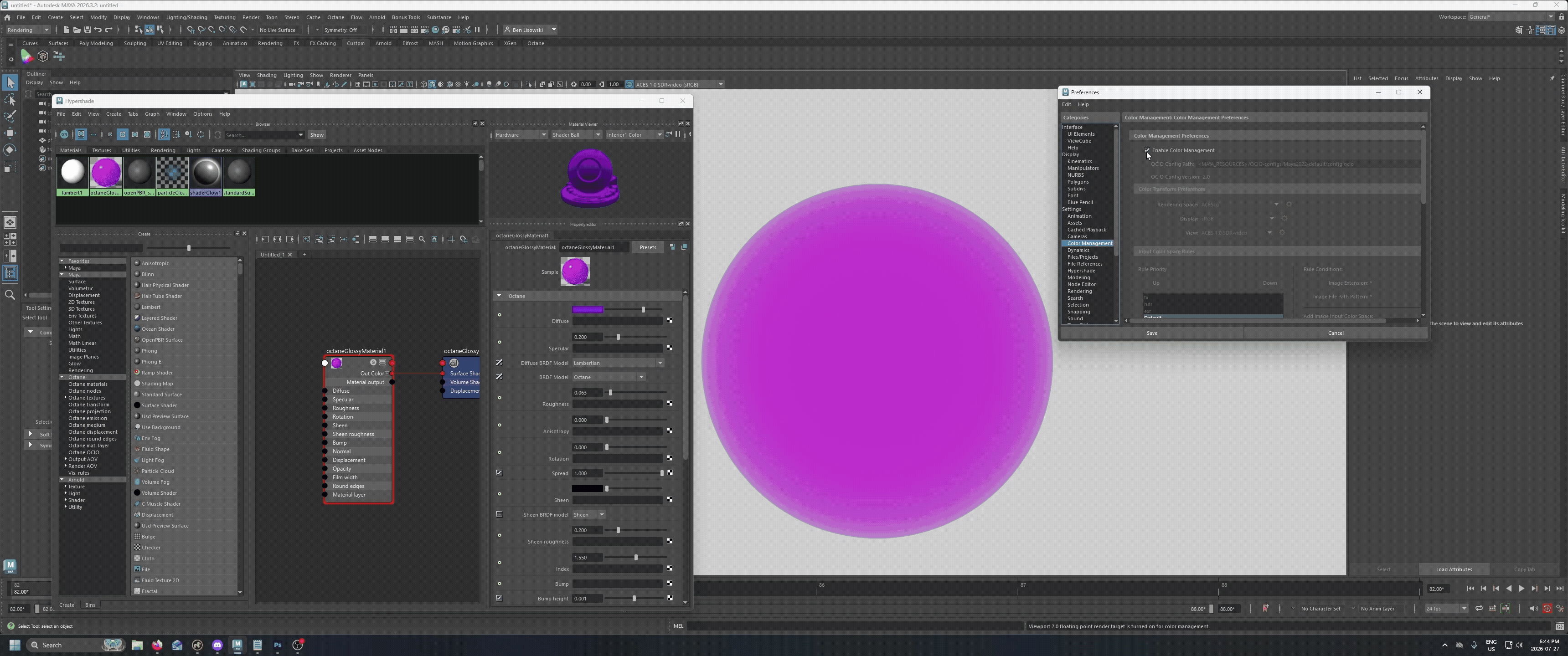The width and height of the screenshot is (1568, 656).
Task: Toggle the Enable Color Management checkbox
Action: tap(1147, 150)
